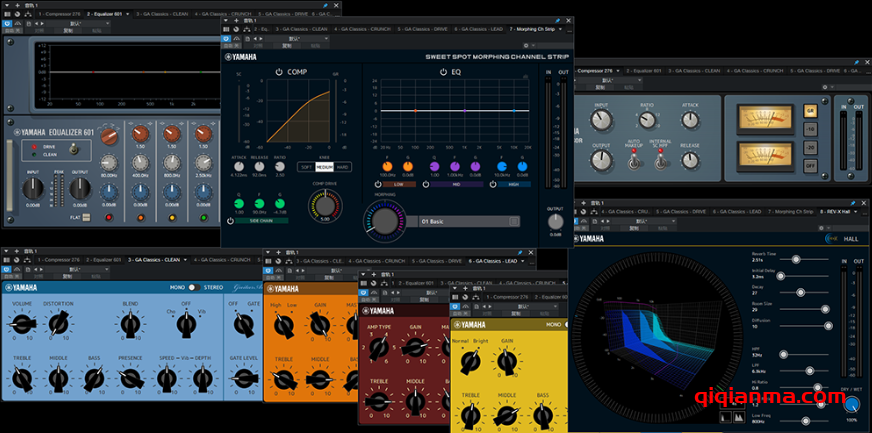Screen dimensions: 872x433
Task: Click the SIDE CHAIN power icon
Action: pos(231,220)
